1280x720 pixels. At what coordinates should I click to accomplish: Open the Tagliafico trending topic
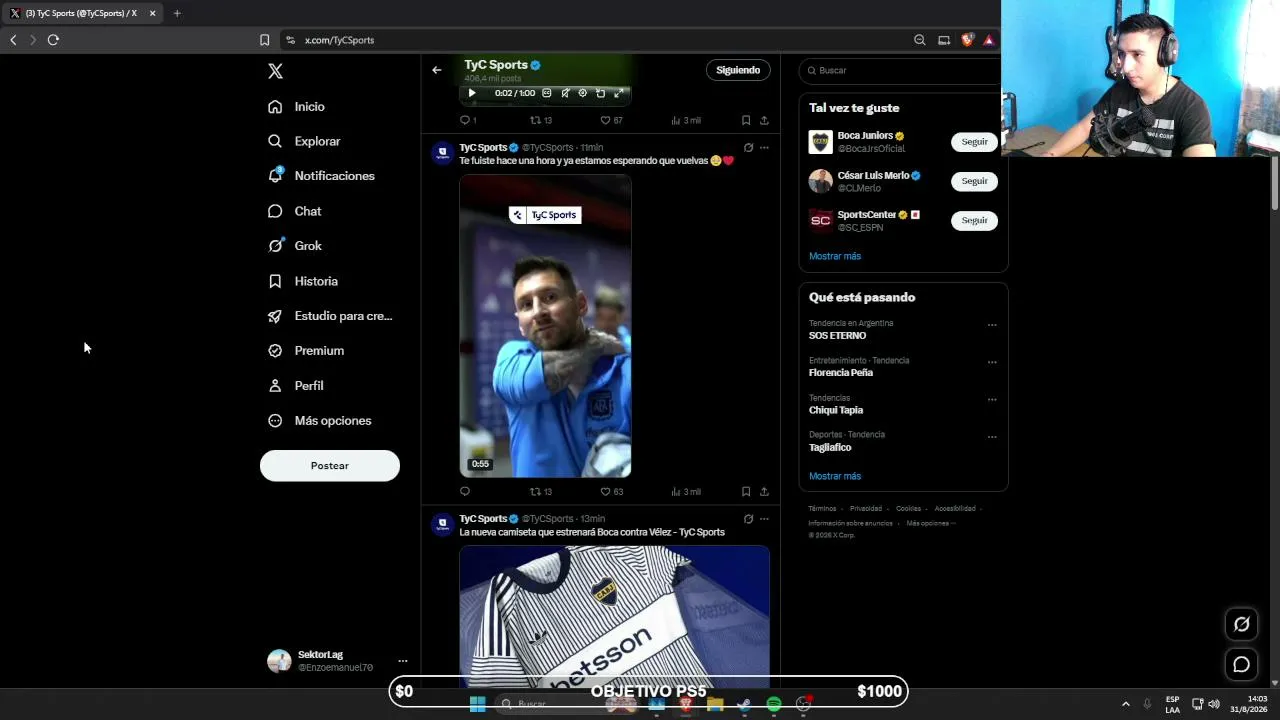click(830, 448)
